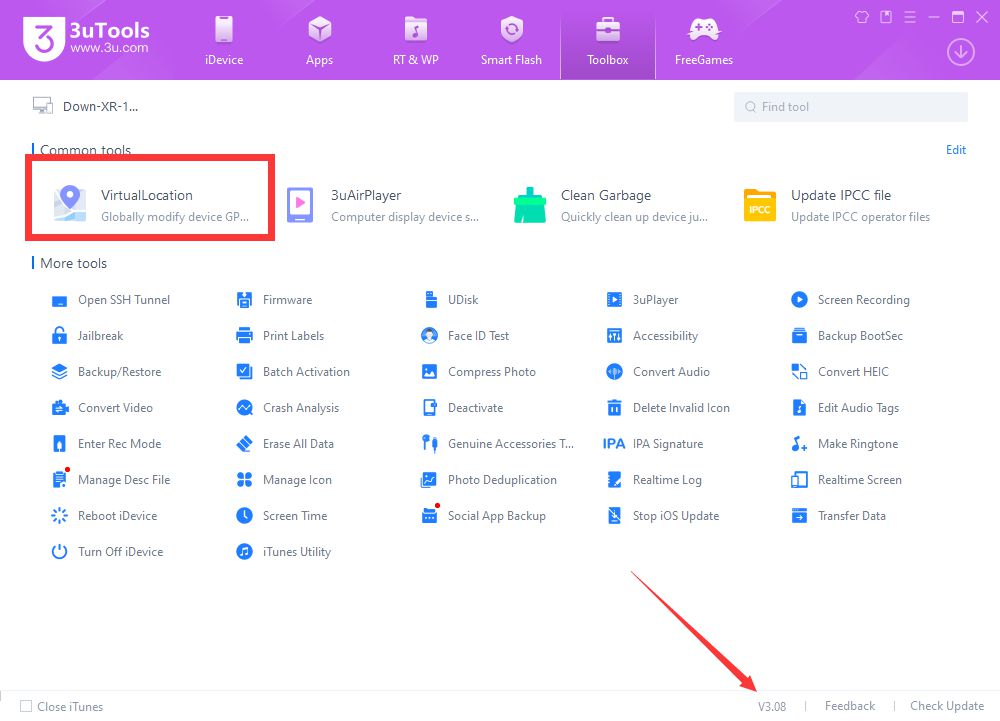Start the Face ID Test
Screen dimensions: 1000x721
[x=465, y=336]
